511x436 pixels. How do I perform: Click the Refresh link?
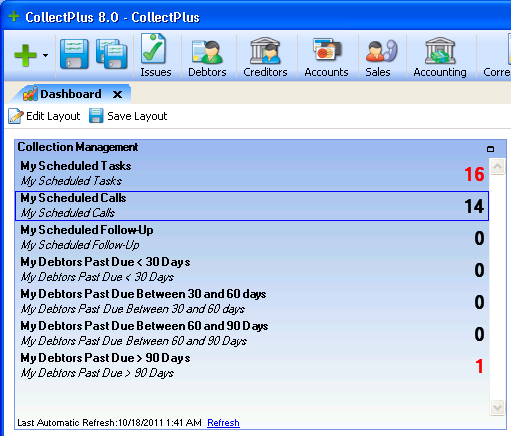point(223,423)
